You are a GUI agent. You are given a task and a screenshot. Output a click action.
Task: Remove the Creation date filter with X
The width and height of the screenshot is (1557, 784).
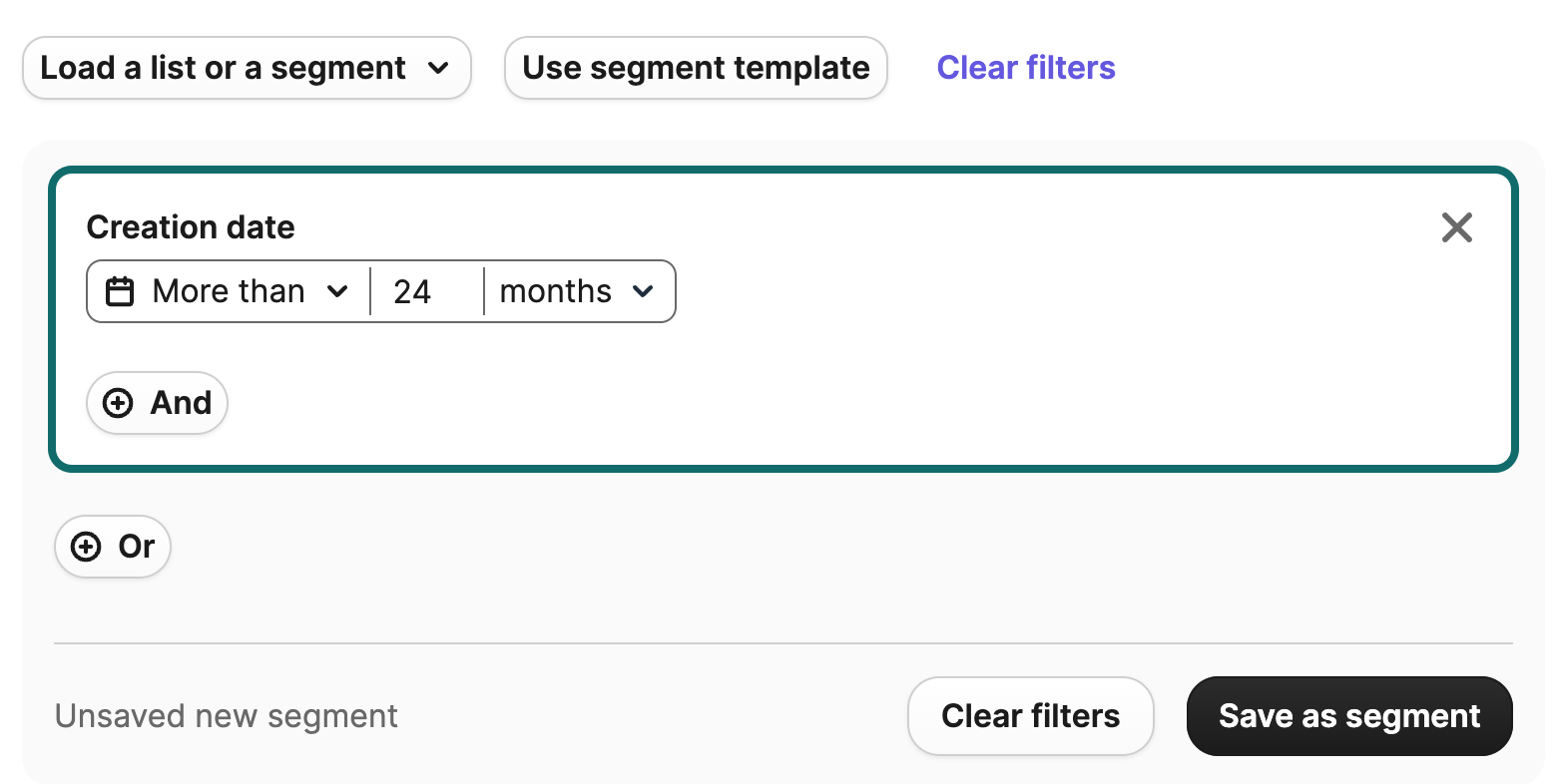1456,227
